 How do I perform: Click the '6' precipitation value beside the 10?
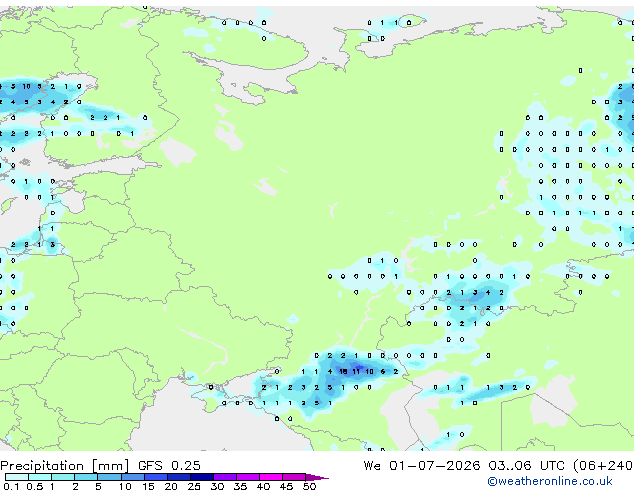click(383, 372)
